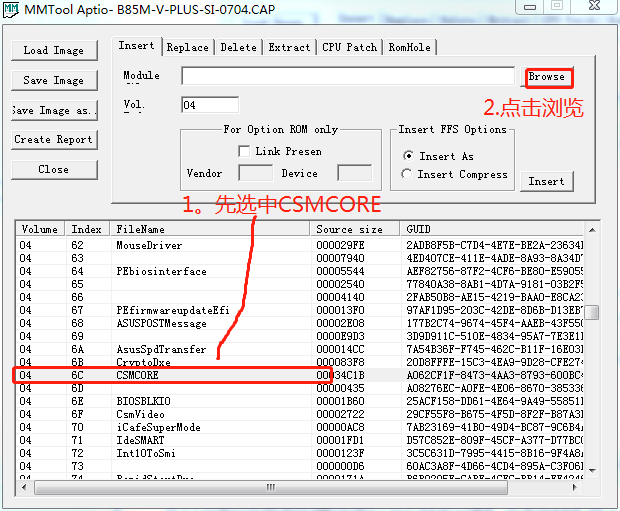620x511 pixels.
Task: Select the PEbiosinterface row
Action: [300, 271]
